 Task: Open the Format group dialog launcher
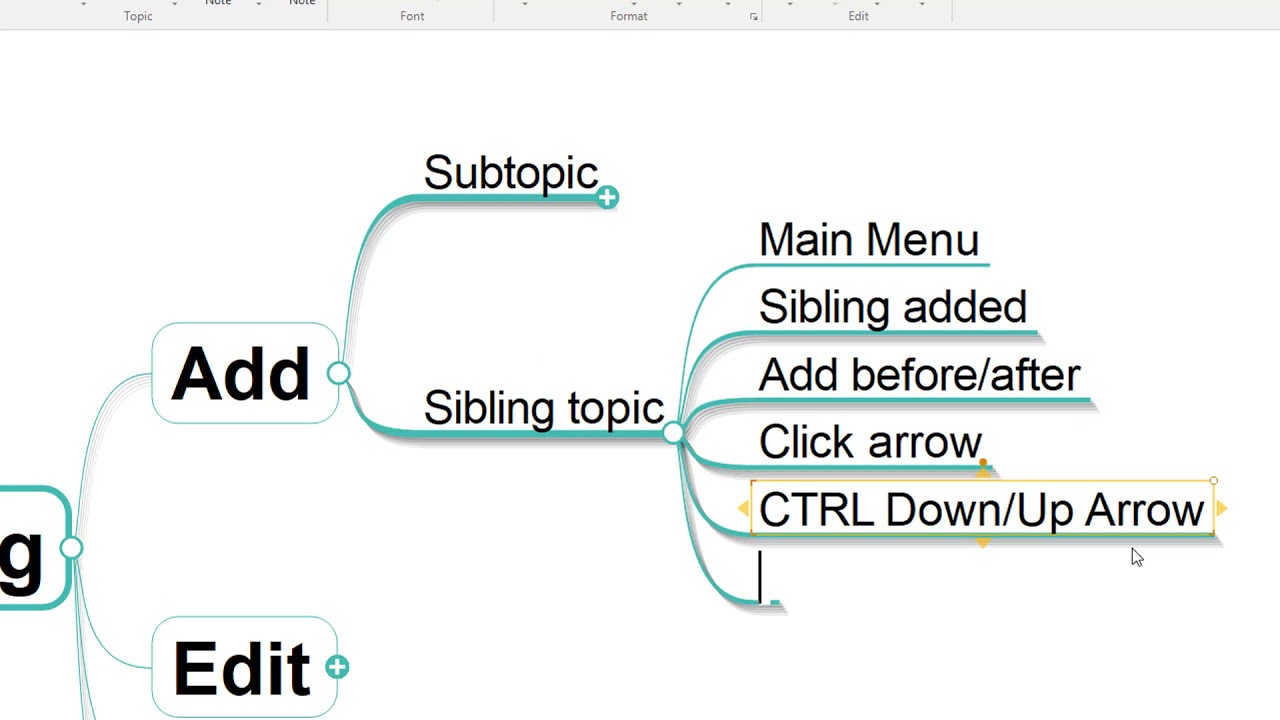click(x=753, y=17)
